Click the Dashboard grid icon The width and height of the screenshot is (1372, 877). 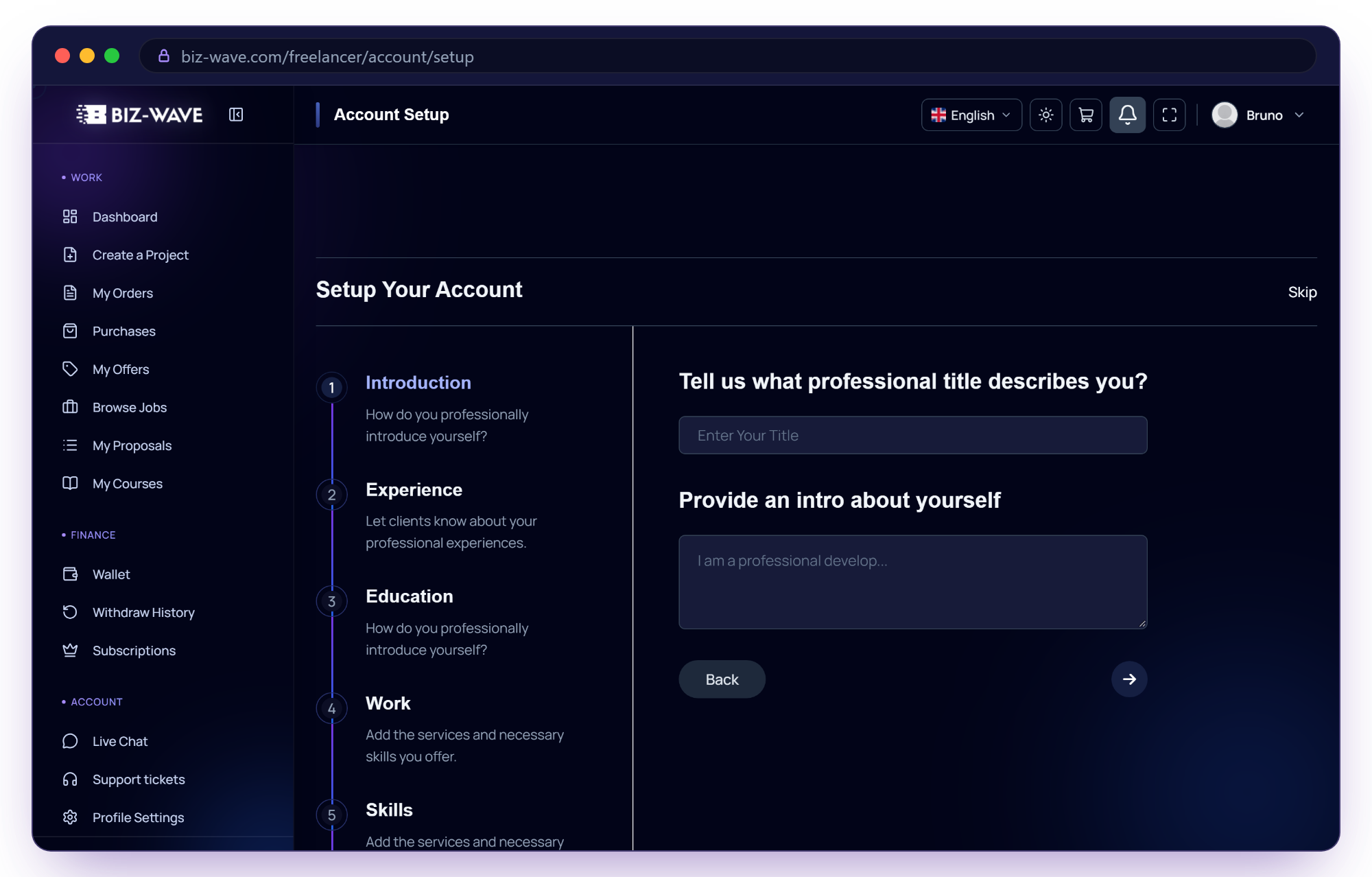(70, 217)
